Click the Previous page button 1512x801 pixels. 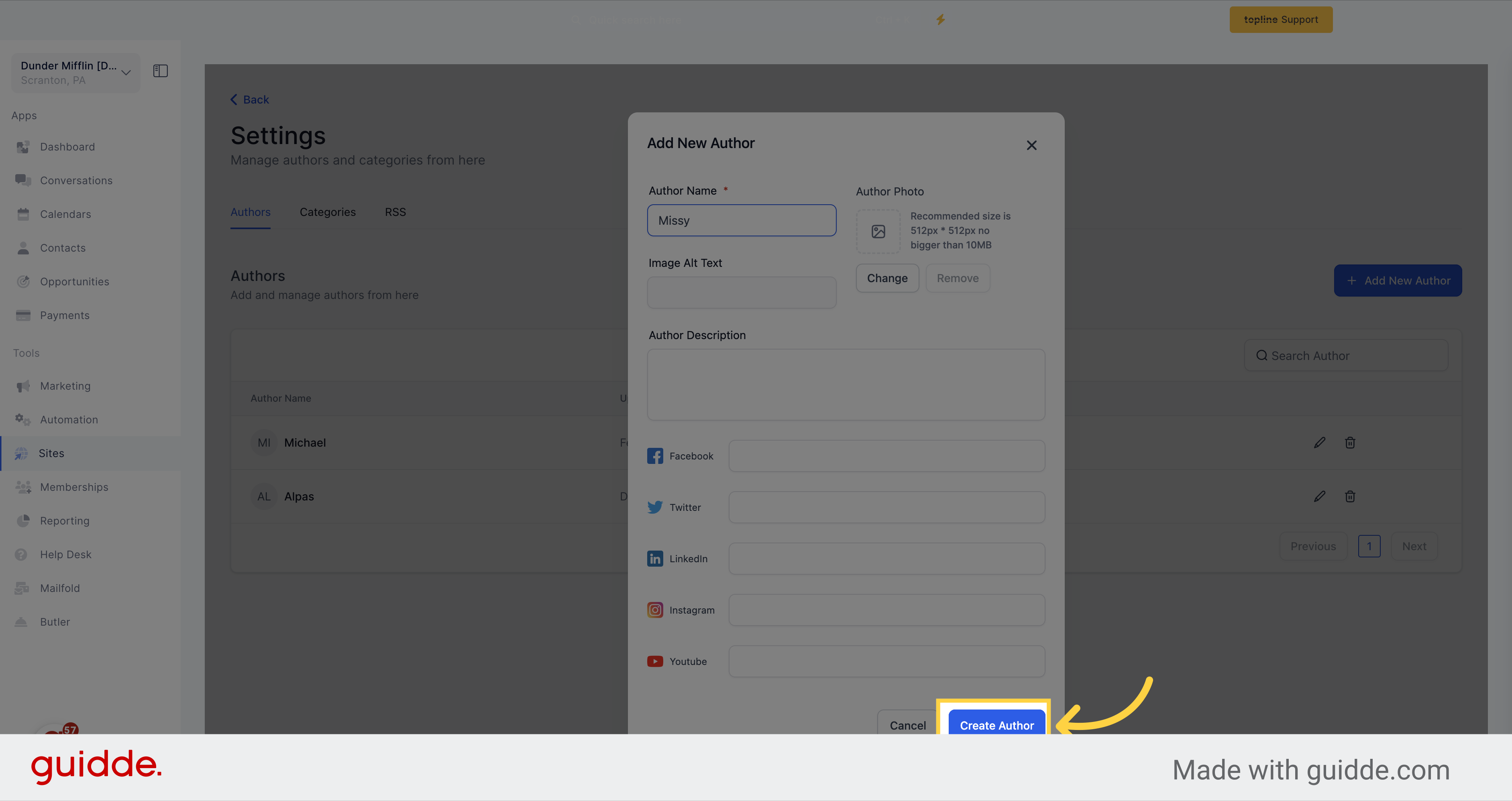coord(1313,546)
